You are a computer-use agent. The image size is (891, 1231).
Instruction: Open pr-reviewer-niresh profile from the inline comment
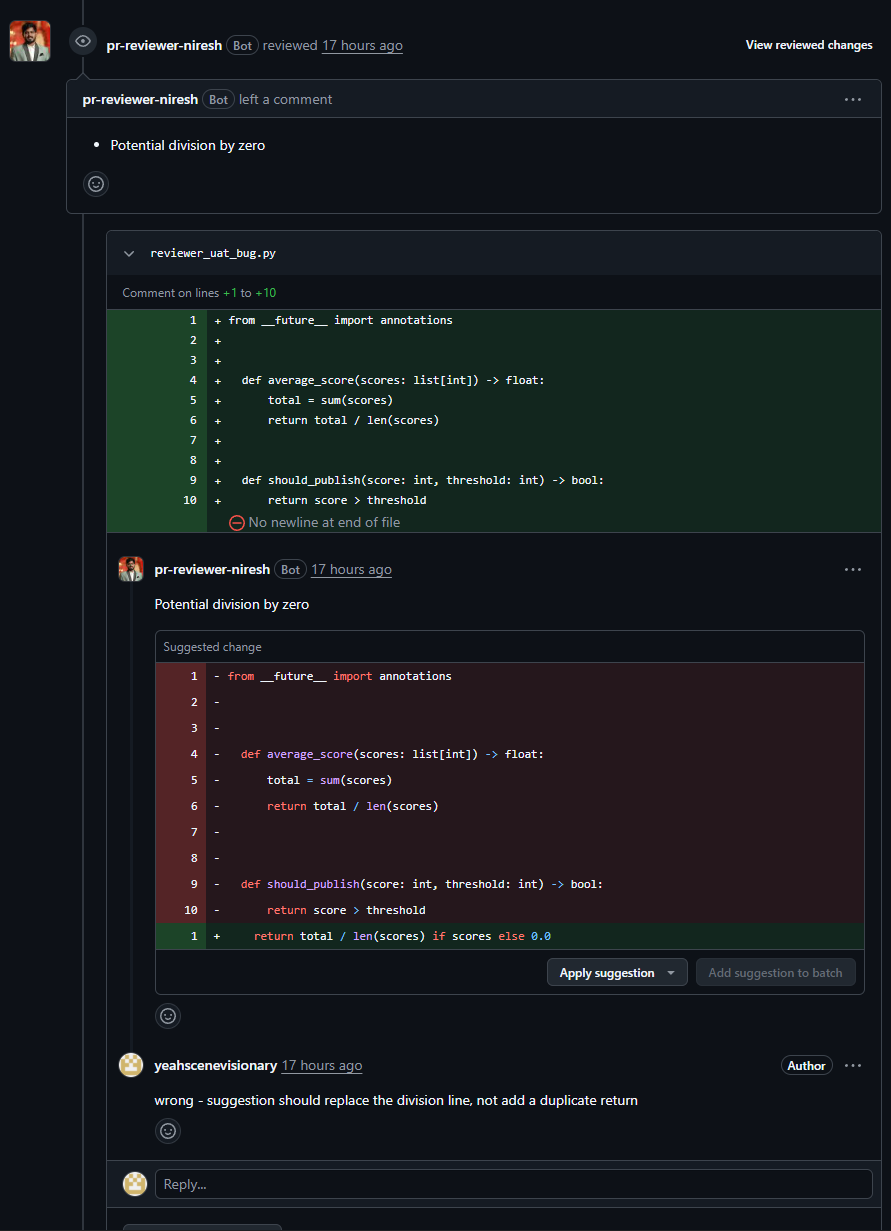coord(212,569)
